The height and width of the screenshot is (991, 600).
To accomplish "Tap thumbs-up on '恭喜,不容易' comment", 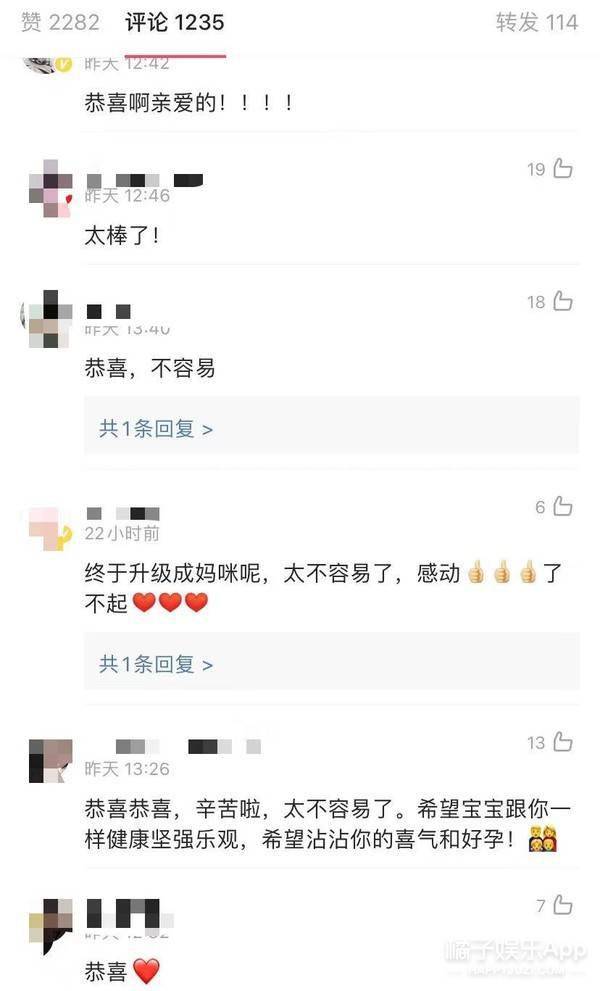I will pos(562,301).
